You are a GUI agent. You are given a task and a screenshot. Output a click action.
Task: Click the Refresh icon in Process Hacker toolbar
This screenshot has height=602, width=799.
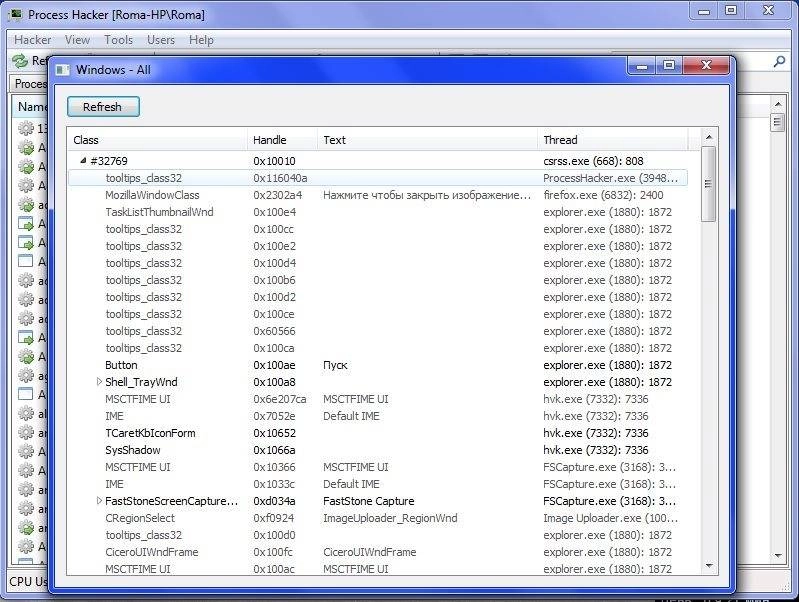click(20, 61)
